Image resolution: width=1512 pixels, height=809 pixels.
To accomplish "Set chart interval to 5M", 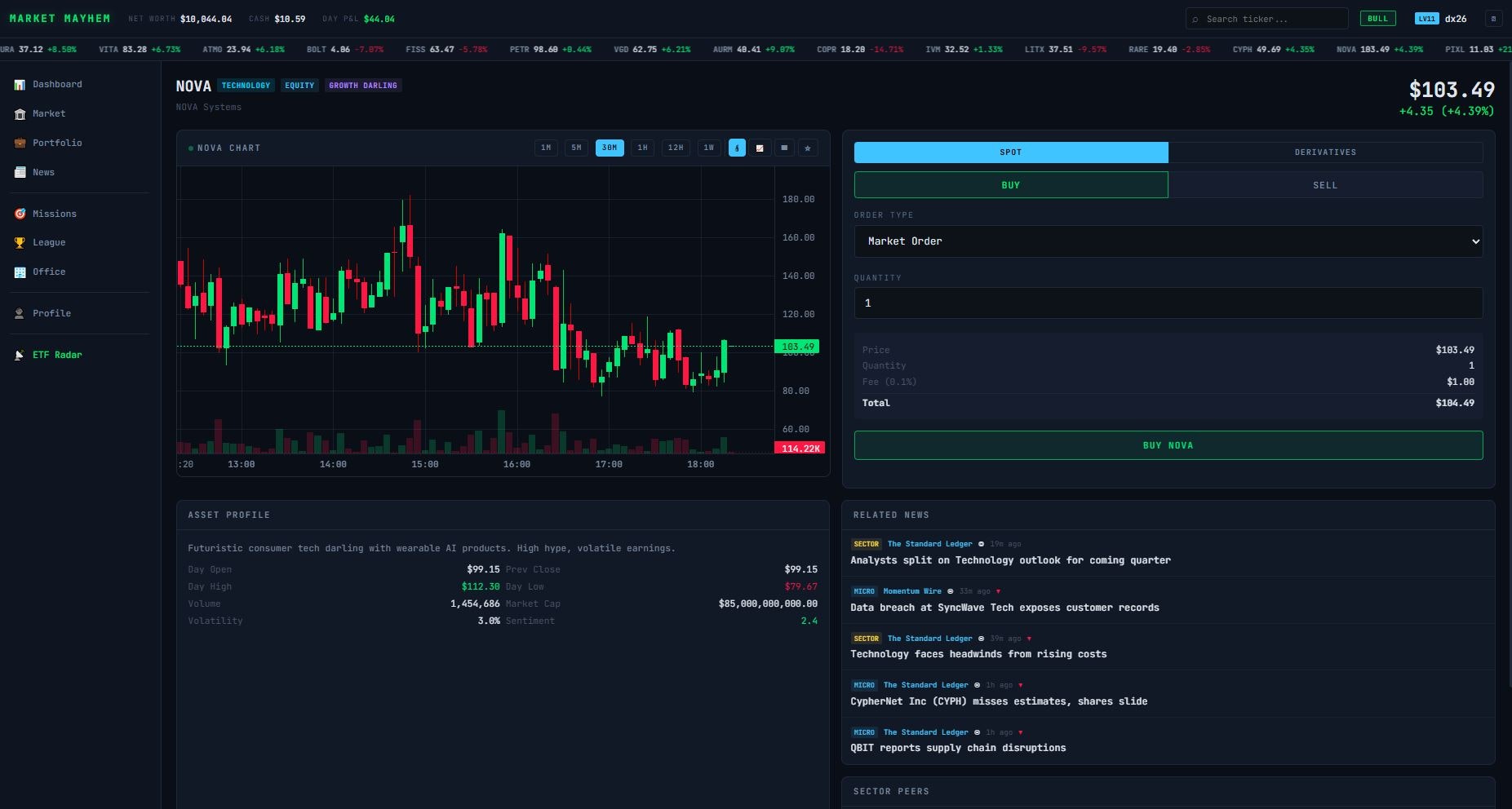I will tap(576, 148).
